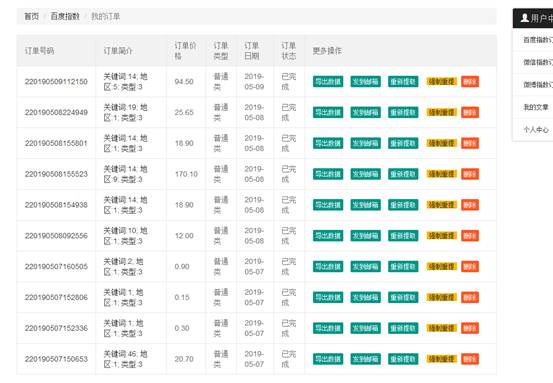Screen dimensions: 553x383
Task: Click 重新提取 for order 220190508154938
Action: tap(403, 205)
